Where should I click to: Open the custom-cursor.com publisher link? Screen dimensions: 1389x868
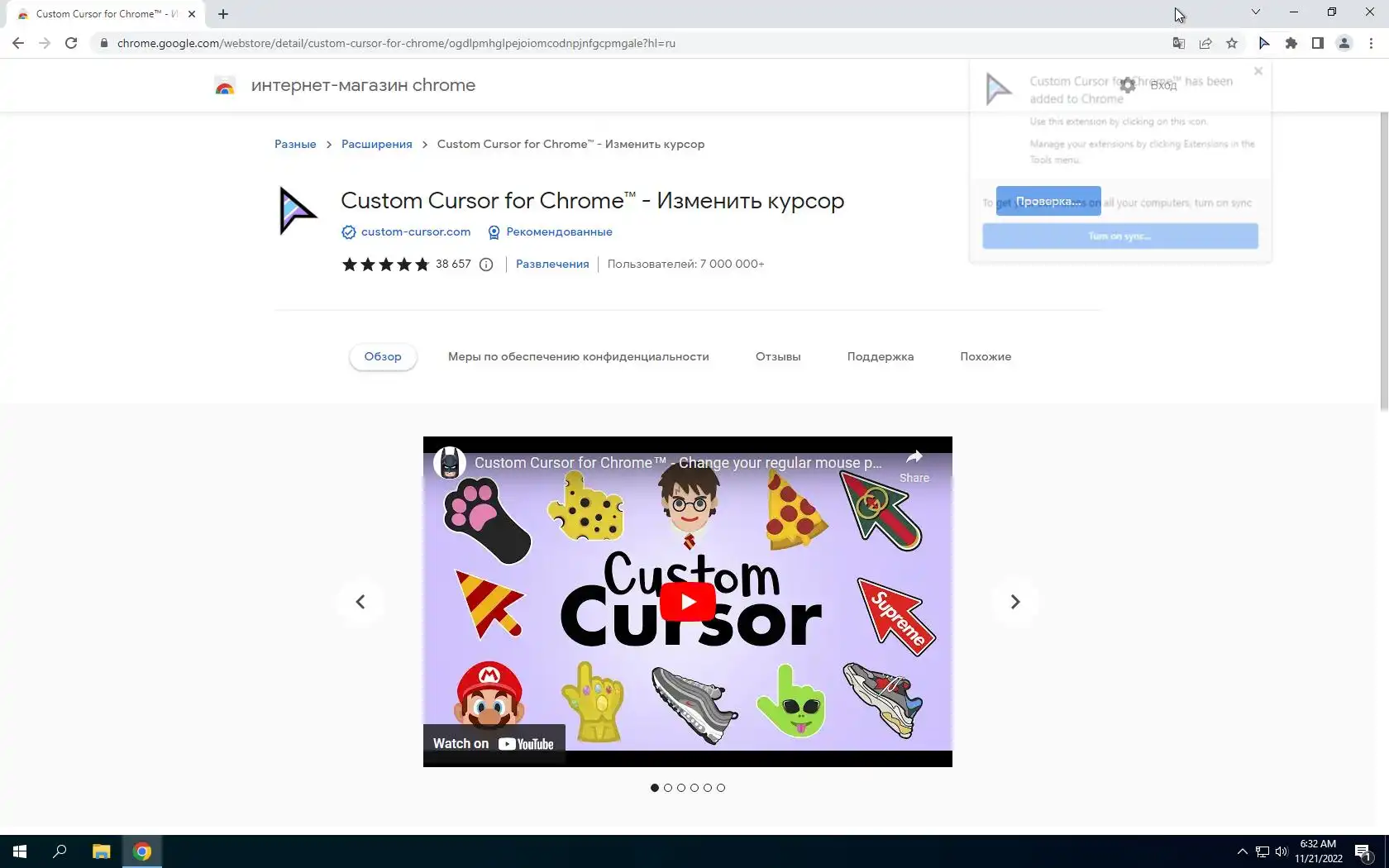(416, 232)
